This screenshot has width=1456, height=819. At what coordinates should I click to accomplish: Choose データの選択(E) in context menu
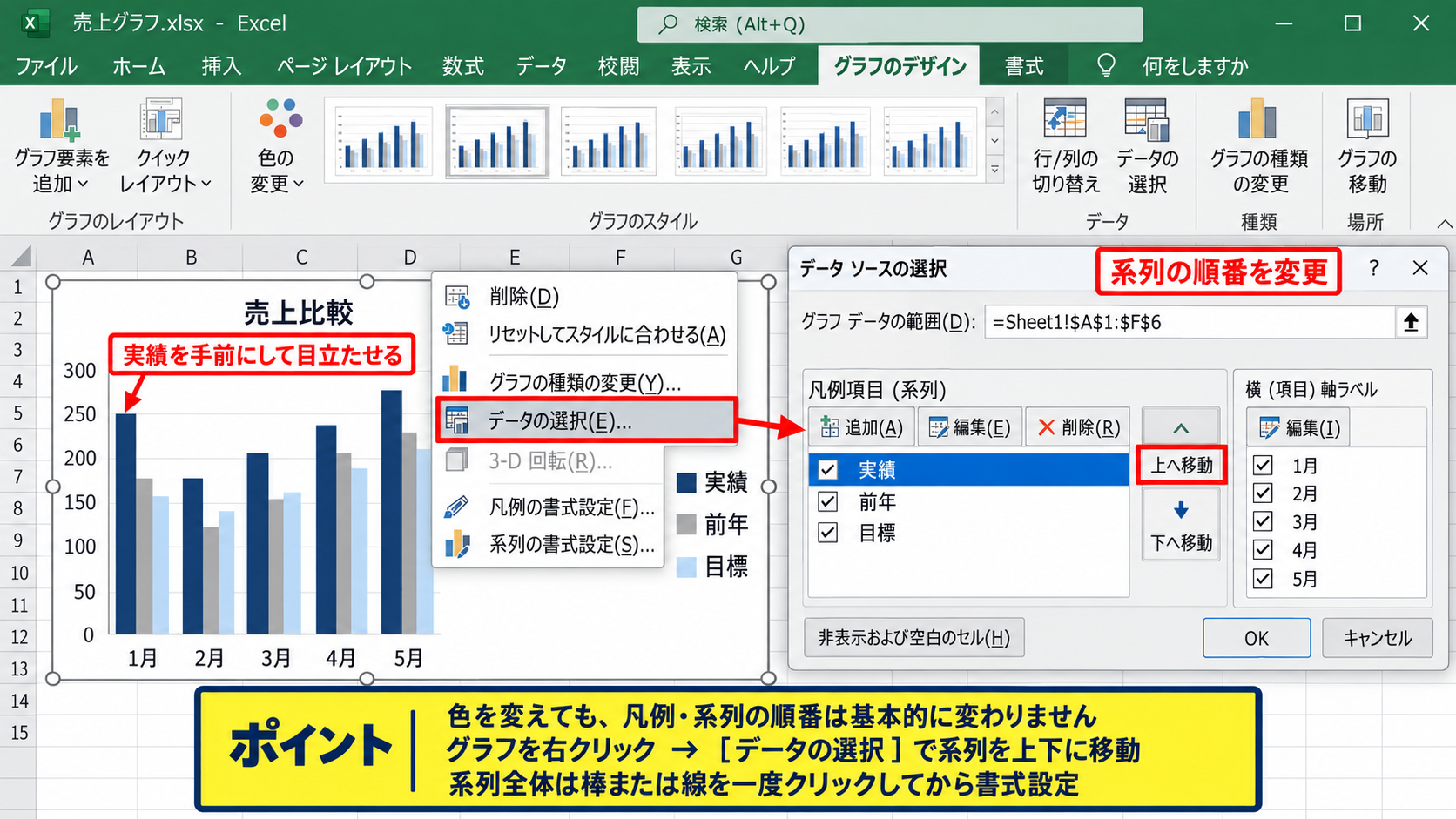point(585,421)
